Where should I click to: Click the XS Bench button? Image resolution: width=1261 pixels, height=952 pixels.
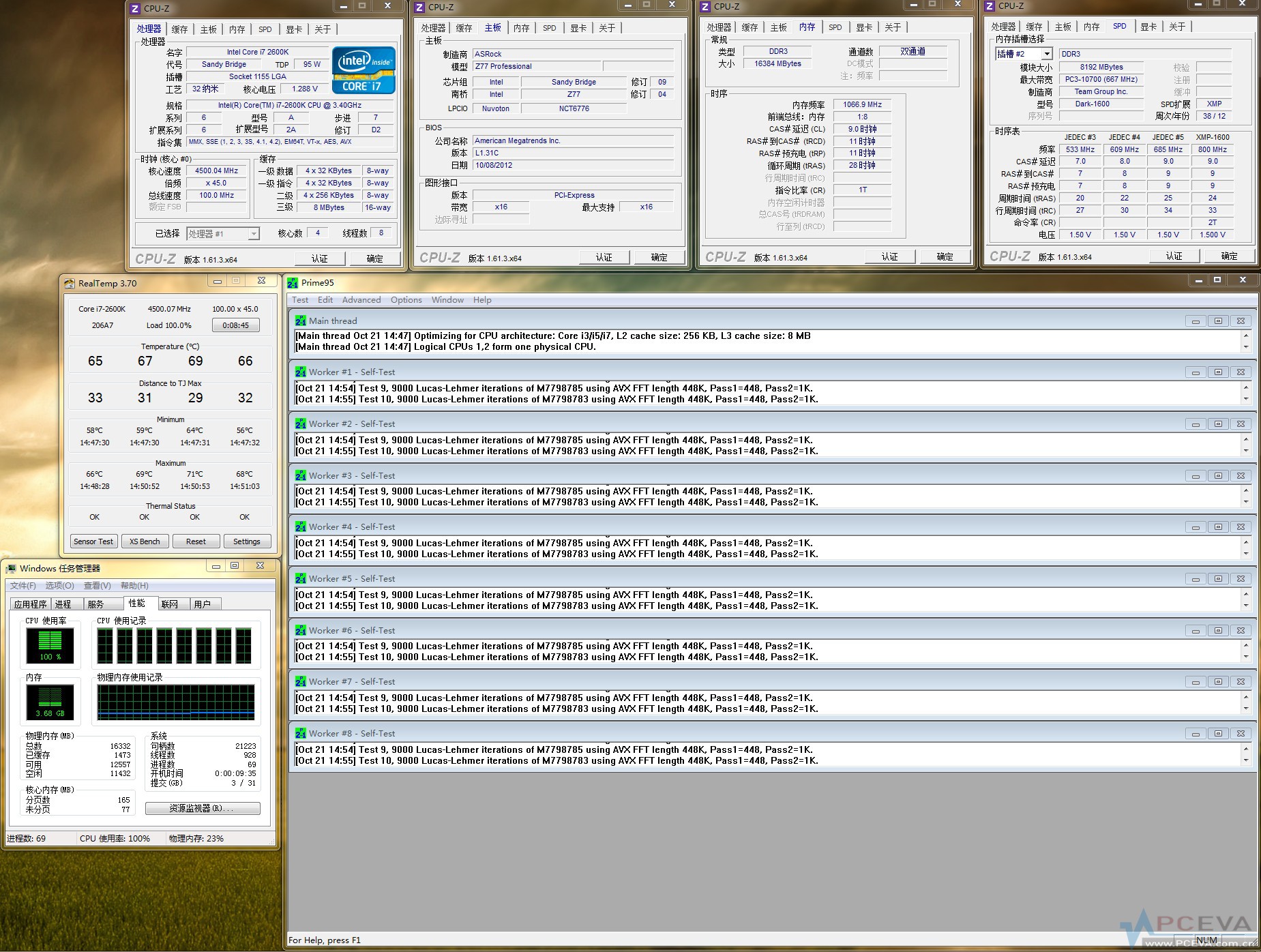point(145,541)
